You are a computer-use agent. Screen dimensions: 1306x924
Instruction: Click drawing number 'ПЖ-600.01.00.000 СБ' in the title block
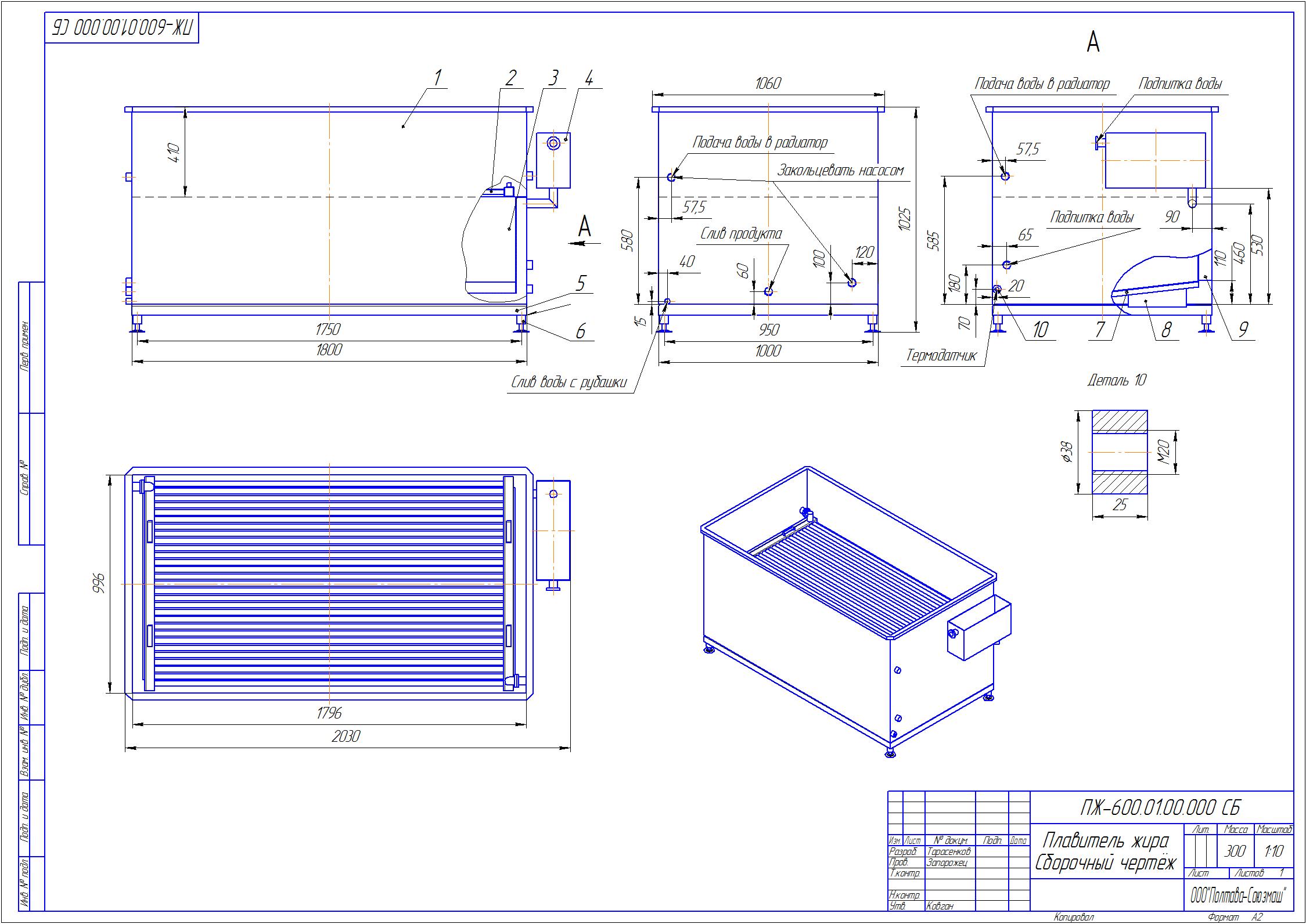tap(1162, 807)
